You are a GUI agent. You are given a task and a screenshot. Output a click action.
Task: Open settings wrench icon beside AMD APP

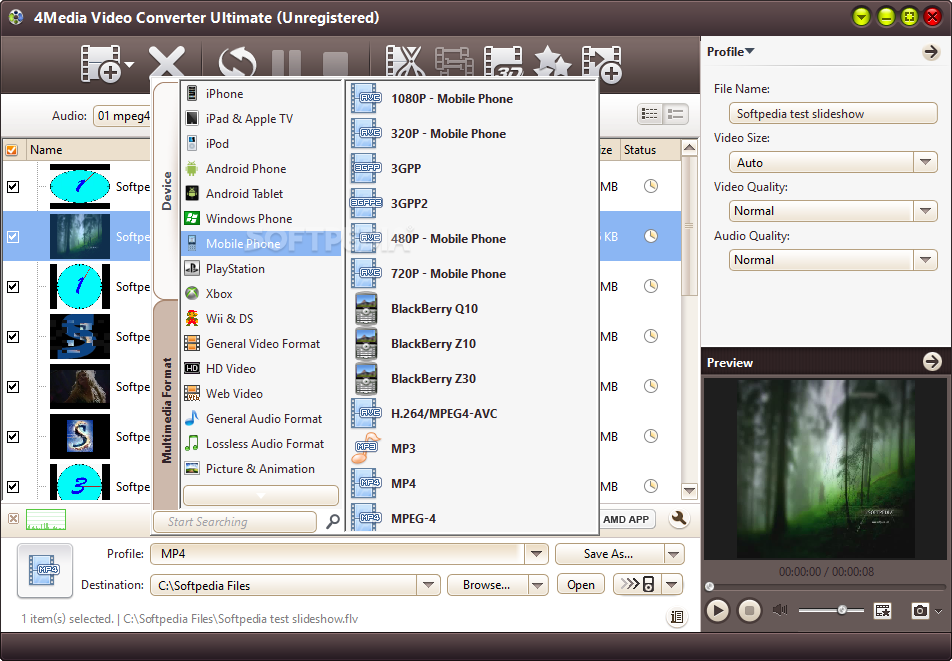point(679,518)
